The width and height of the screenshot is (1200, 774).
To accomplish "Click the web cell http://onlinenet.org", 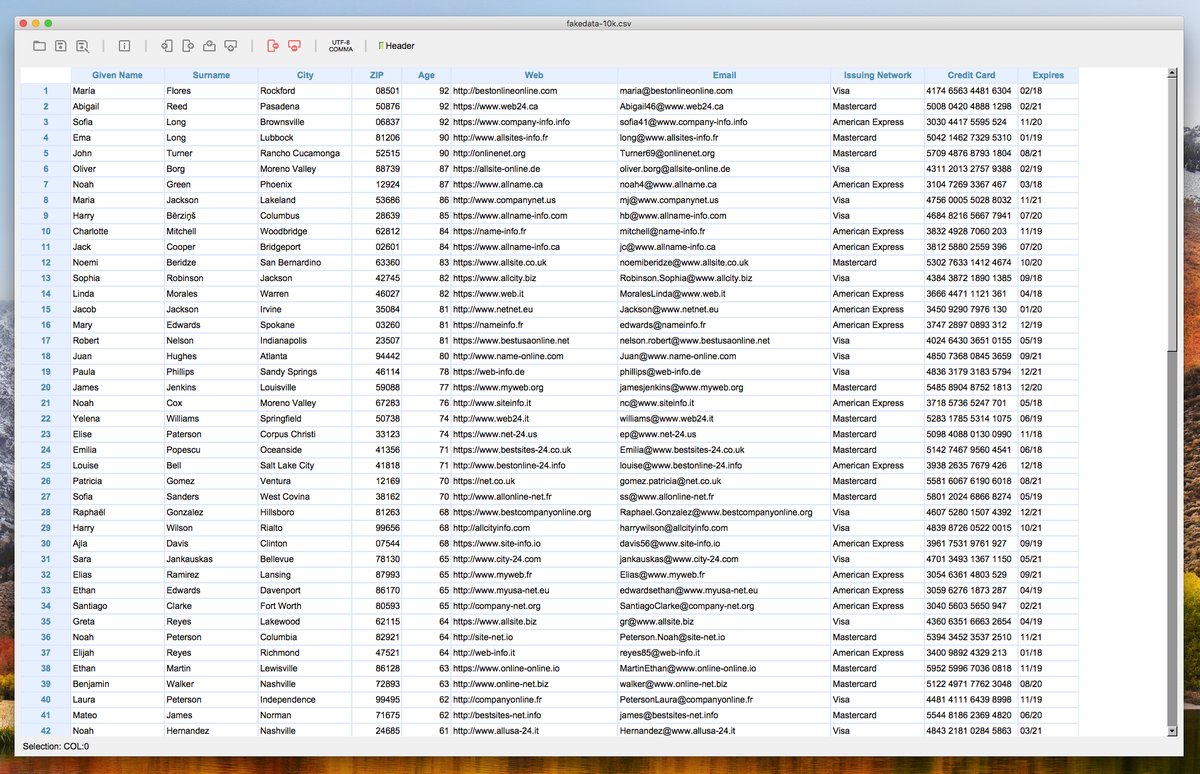I will pyautogui.click(x=534, y=153).
